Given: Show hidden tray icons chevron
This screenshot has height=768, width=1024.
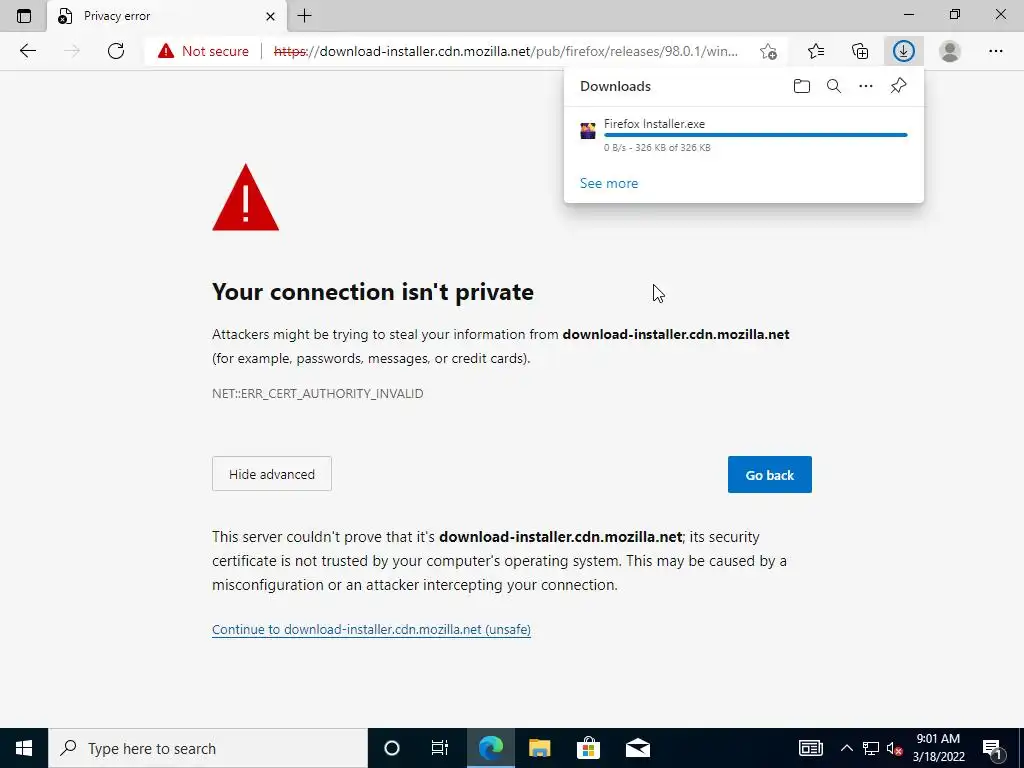Looking at the screenshot, I should [846, 748].
